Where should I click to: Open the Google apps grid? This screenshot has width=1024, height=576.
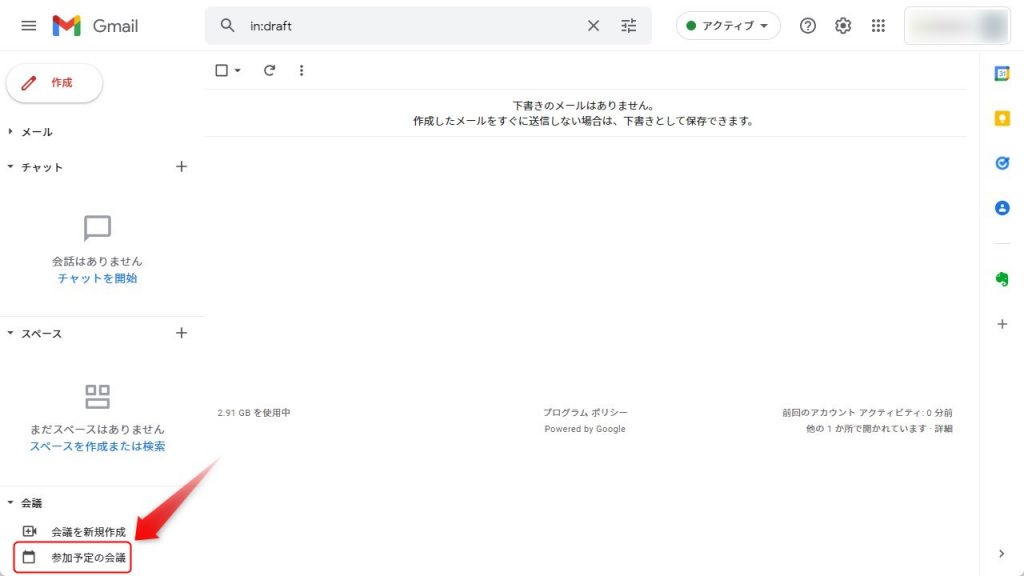coord(878,25)
